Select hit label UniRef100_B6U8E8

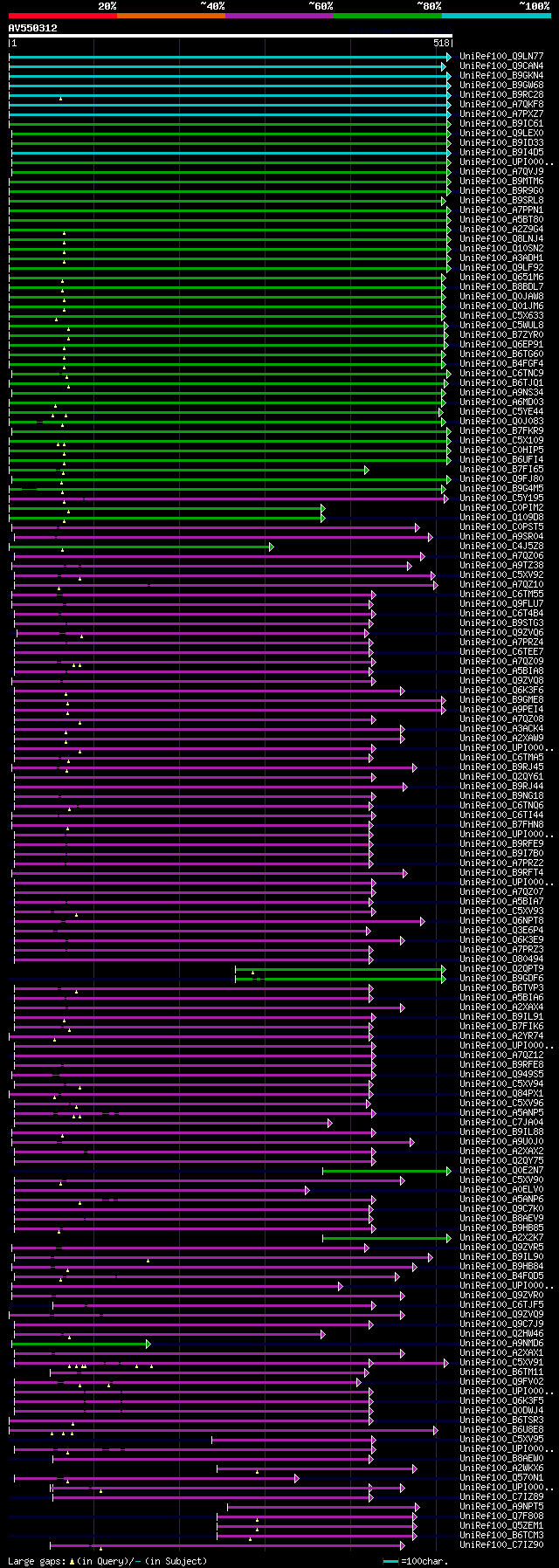click(x=501, y=1429)
